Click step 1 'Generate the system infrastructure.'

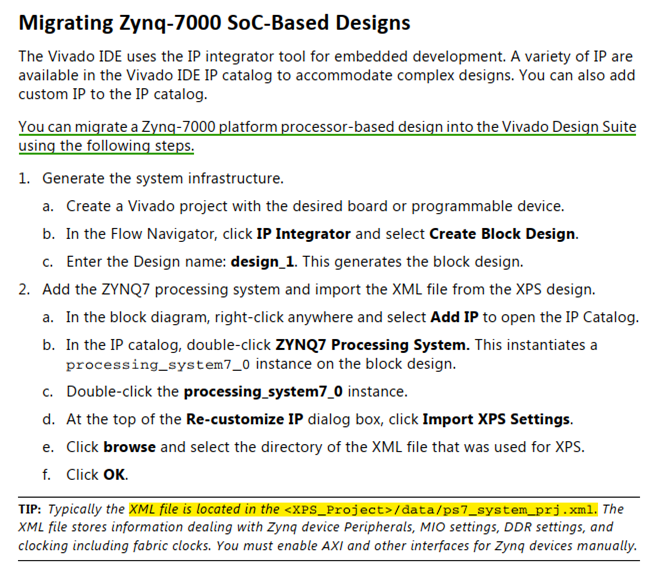click(x=163, y=178)
